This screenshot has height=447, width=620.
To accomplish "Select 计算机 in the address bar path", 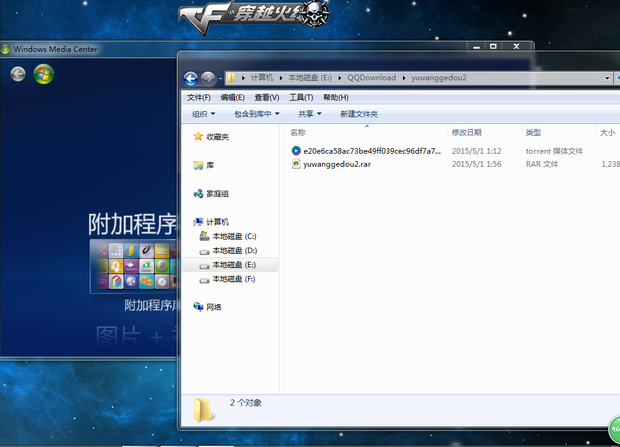I will point(261,78).
